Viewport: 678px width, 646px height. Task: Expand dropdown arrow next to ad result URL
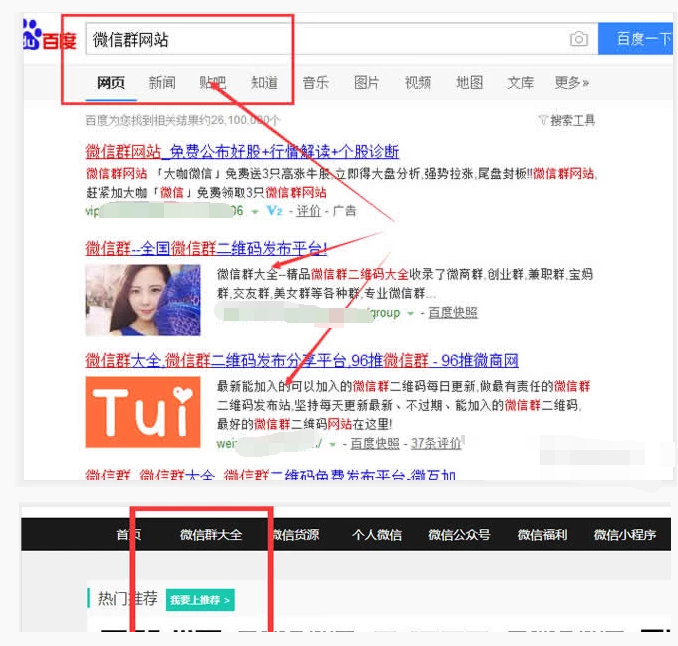tap(255, 212)
